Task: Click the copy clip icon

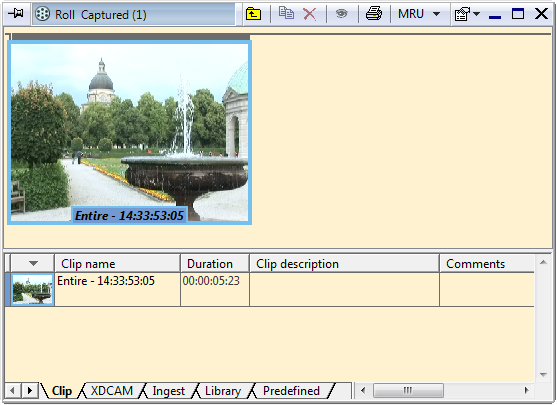Action: [x=286, y=13]
